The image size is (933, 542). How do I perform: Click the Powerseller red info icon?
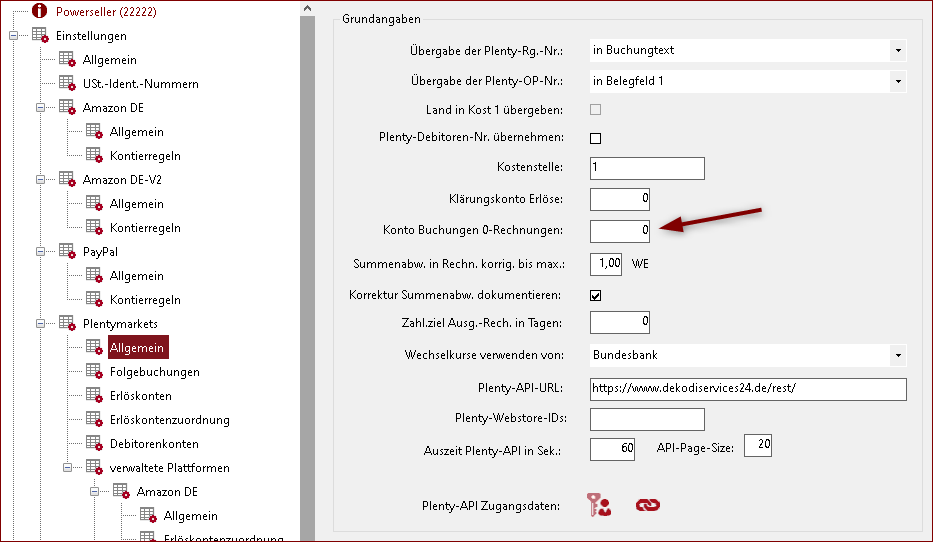click(39, 12)
